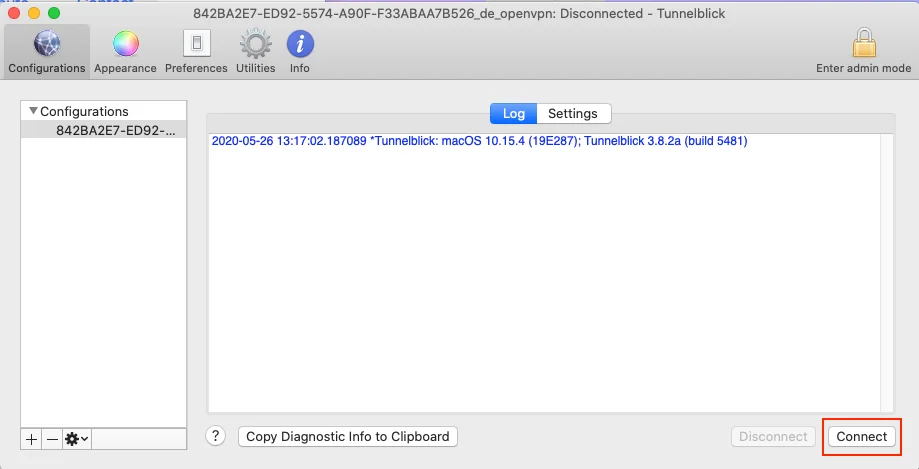This screenshot has width=919, height=469.
Task: Open the Preferences switch icon pane
Action: 196,51
